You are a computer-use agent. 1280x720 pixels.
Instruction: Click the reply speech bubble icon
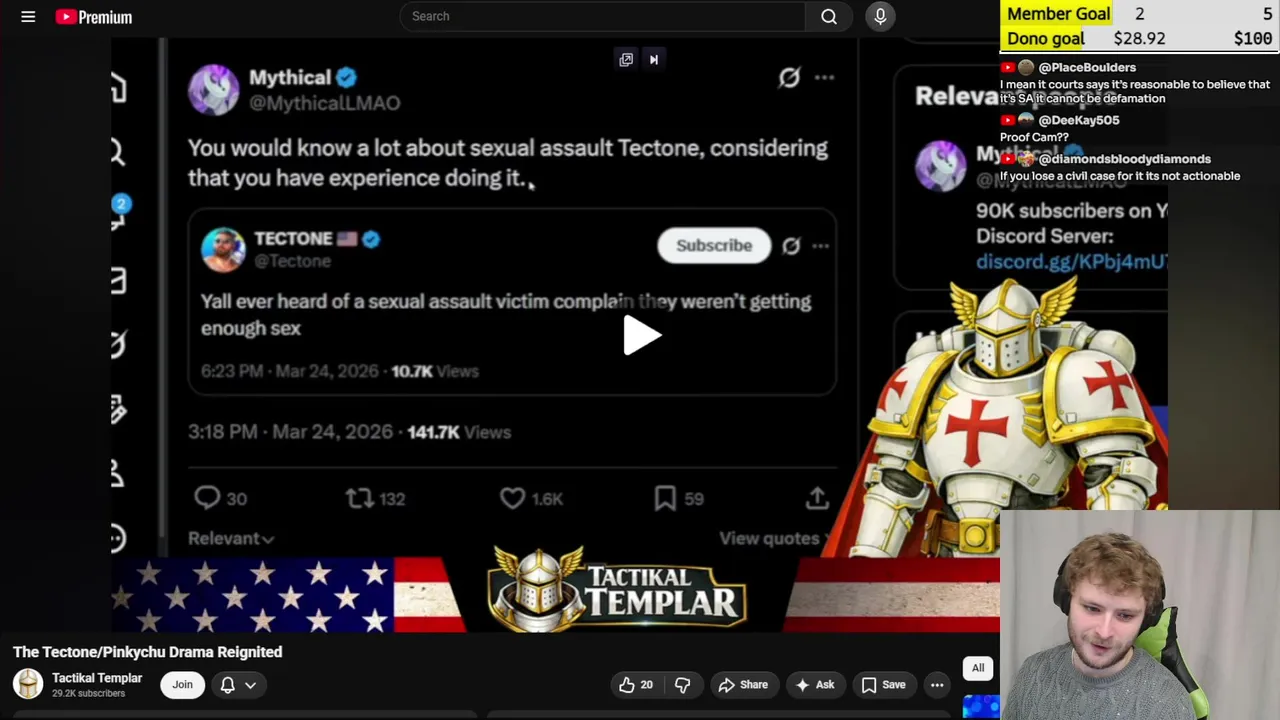(x=207, y=498)
